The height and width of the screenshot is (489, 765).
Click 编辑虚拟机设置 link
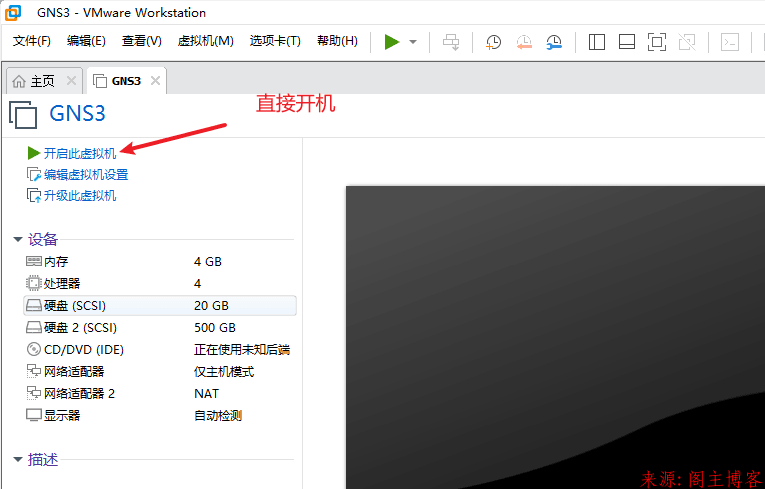click(86, 174)
